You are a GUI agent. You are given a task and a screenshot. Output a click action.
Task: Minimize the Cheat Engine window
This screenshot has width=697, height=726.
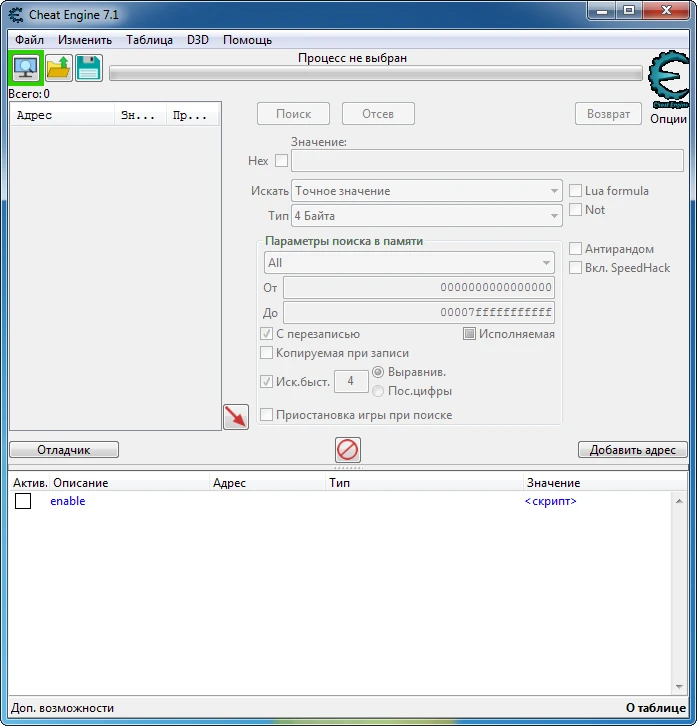click(602, 10)
